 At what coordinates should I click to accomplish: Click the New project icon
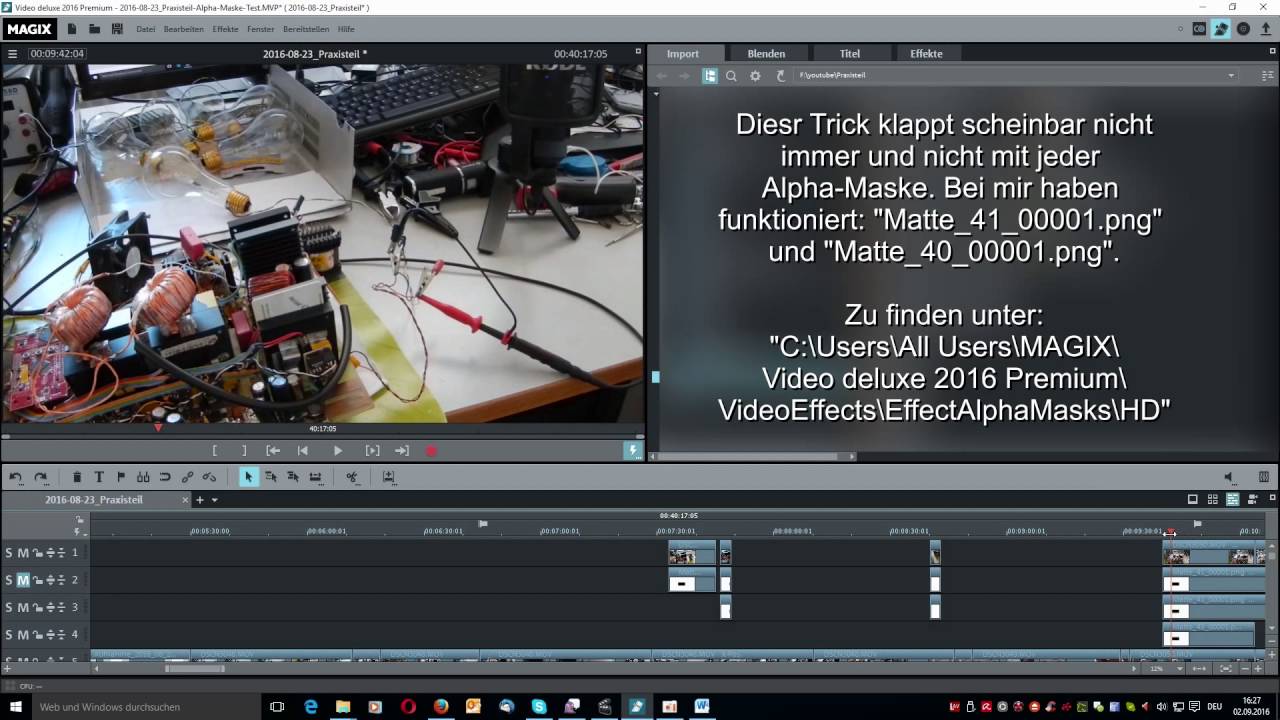tap(73, 29)
